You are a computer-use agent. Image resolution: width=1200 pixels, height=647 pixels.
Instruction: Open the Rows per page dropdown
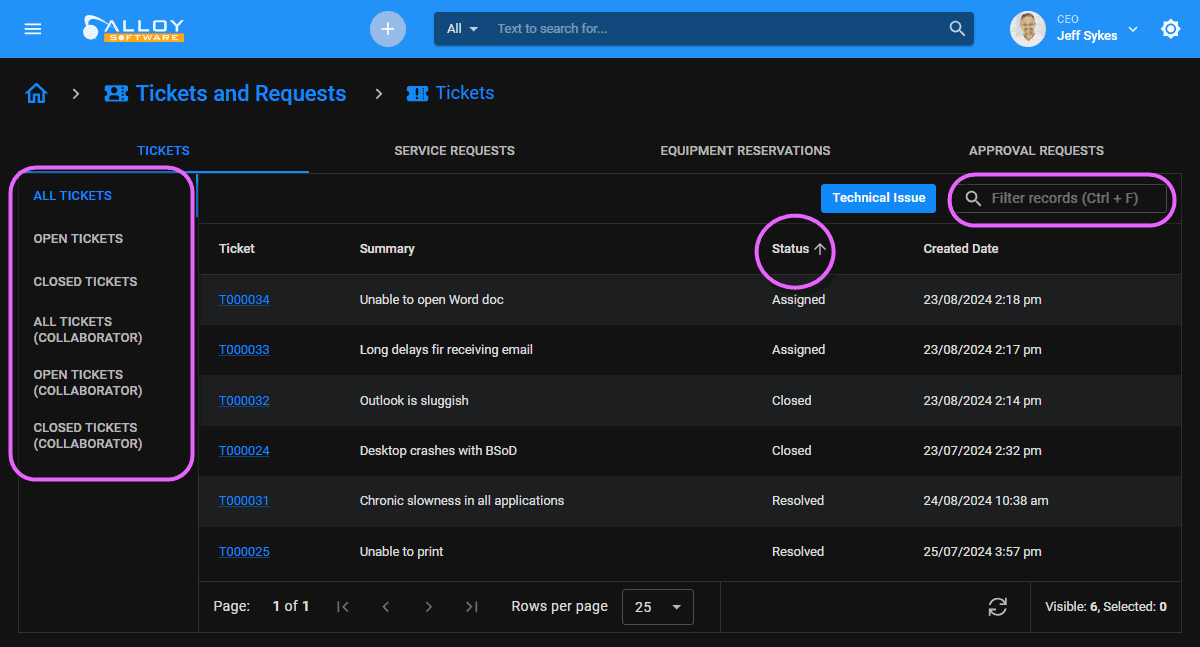pos(658,607)
